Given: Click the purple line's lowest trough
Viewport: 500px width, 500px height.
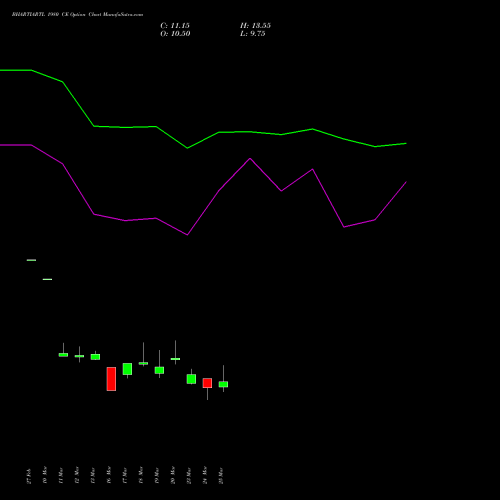Looking at the screenshot, I should pyautogui.click(x=187, y=235).
